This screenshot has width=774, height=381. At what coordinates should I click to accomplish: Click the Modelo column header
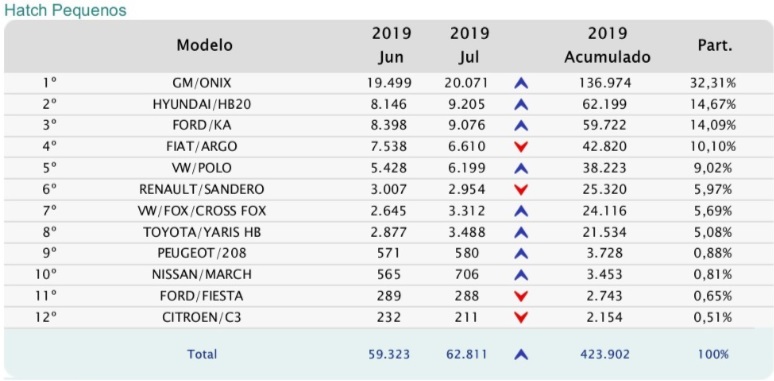click(204, 45)
